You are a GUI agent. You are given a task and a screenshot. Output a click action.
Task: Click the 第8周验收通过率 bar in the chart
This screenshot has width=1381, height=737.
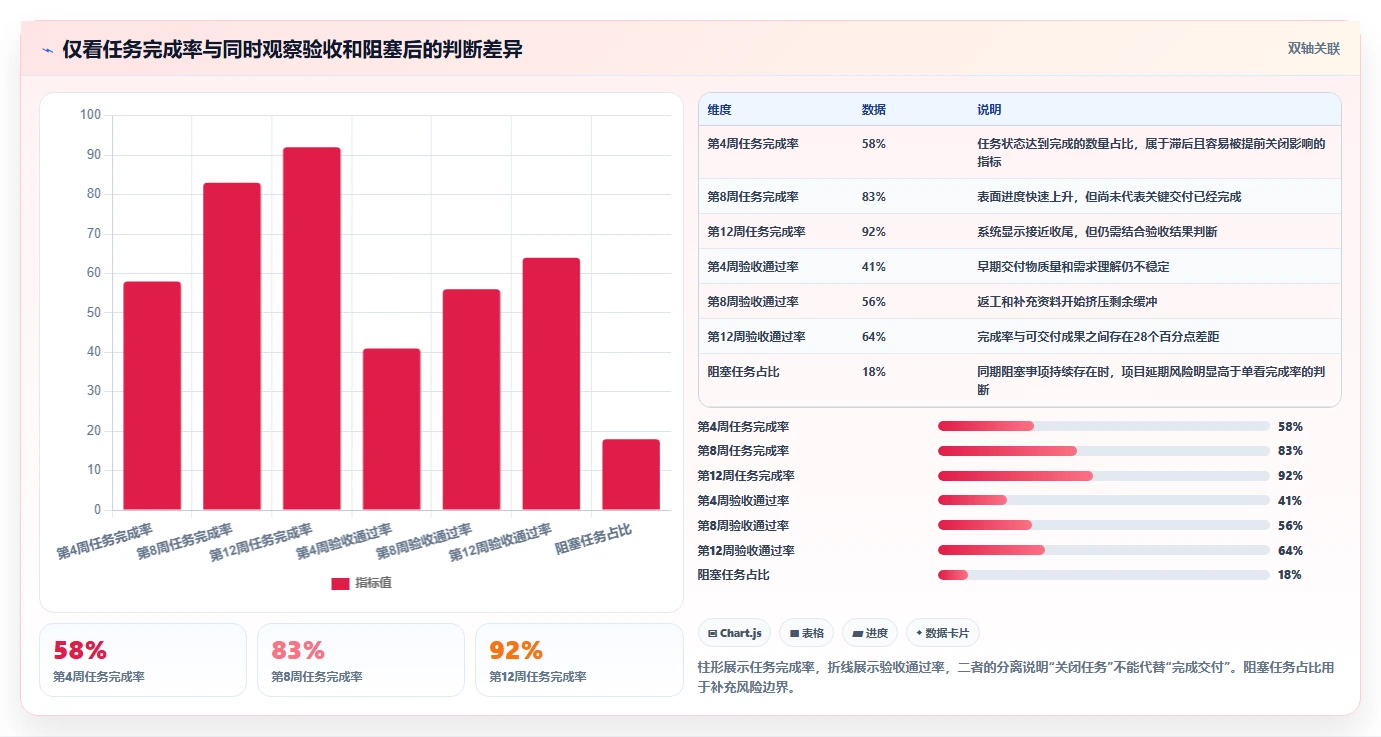[471, 400]
